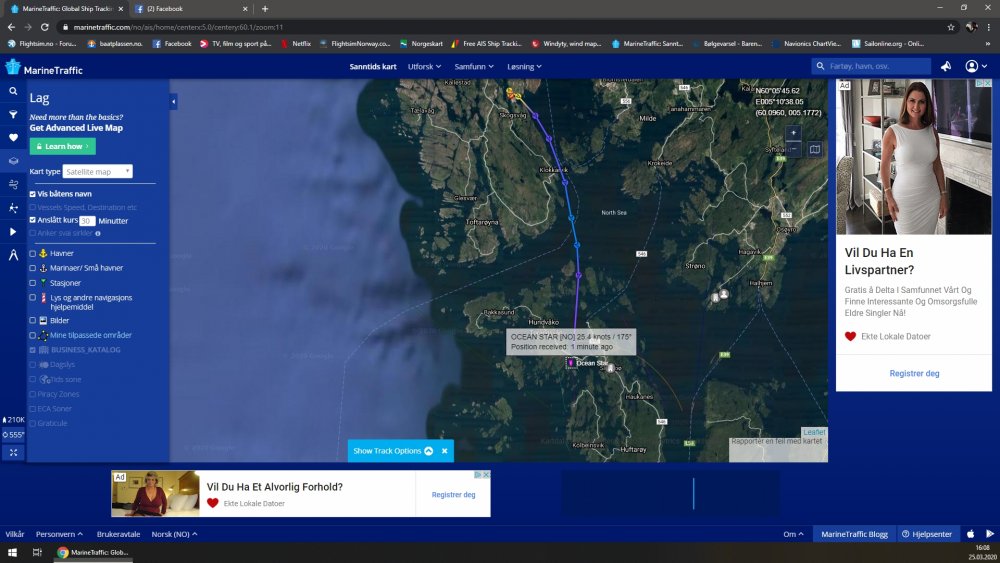Screen dimensions: 1000x563
Task: Enable Lys og andre navigasjons hjelpemiddel checkbox
Action: coord(33,298)
